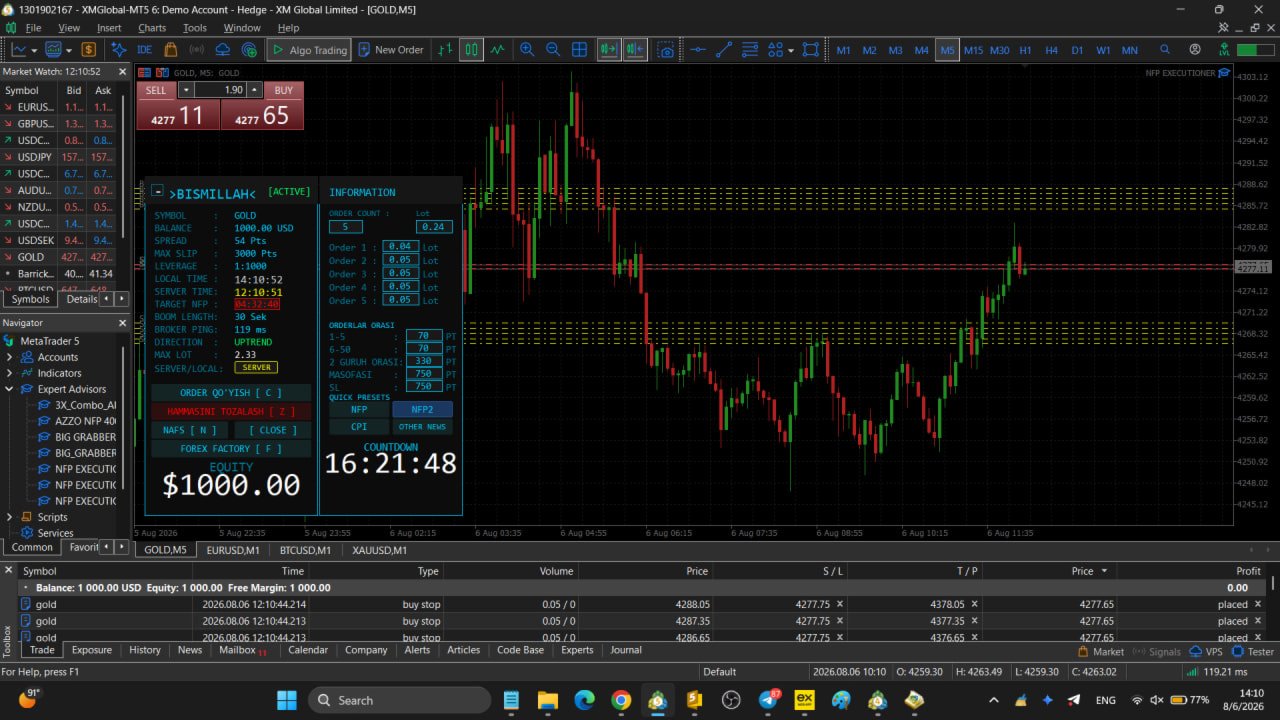Click ORDER QO'YISH [ C ] button
Viewport: 1280px width, 720px height.
pyautogui.click(x=231, y=393)
